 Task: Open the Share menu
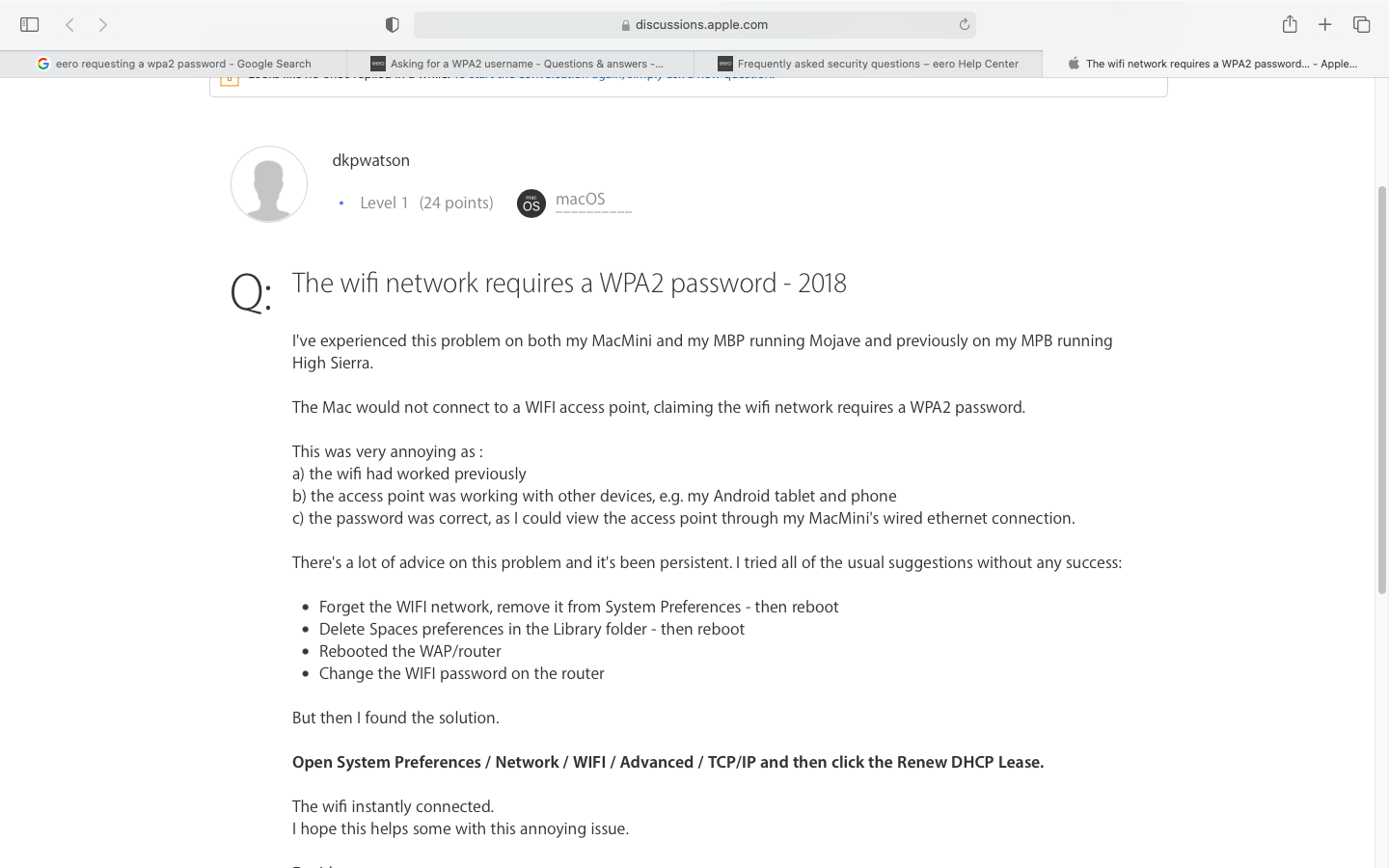tap(1290, 24)
